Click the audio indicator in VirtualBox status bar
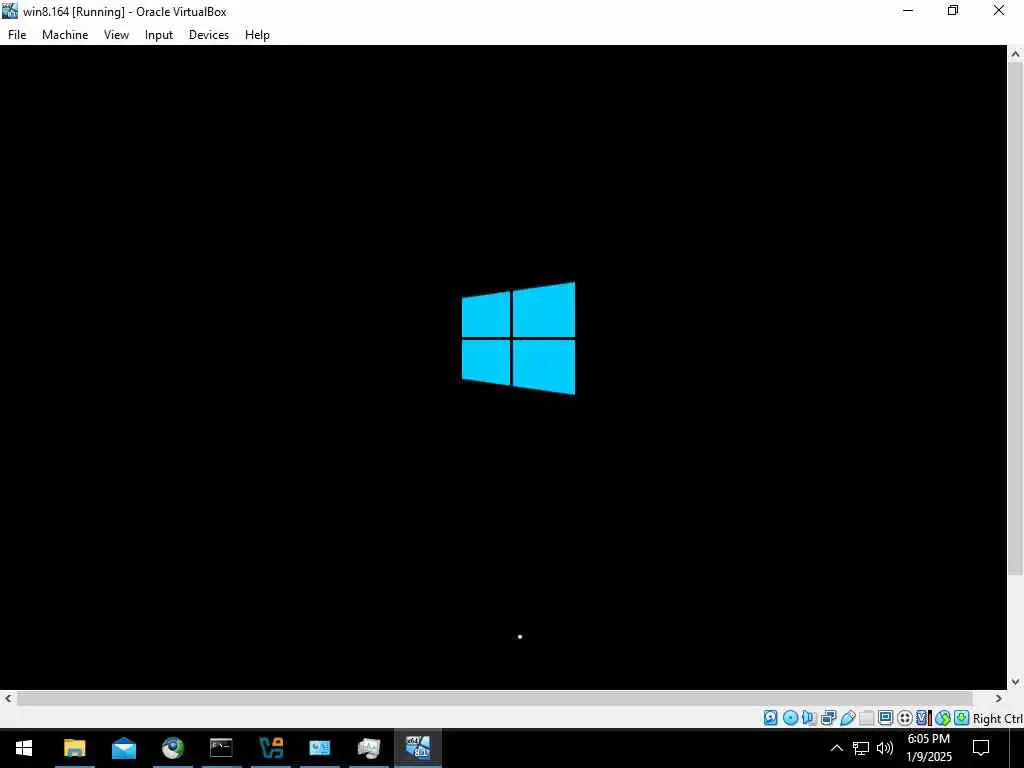This screenshot has width=1024, height=768. coord(809,718)
